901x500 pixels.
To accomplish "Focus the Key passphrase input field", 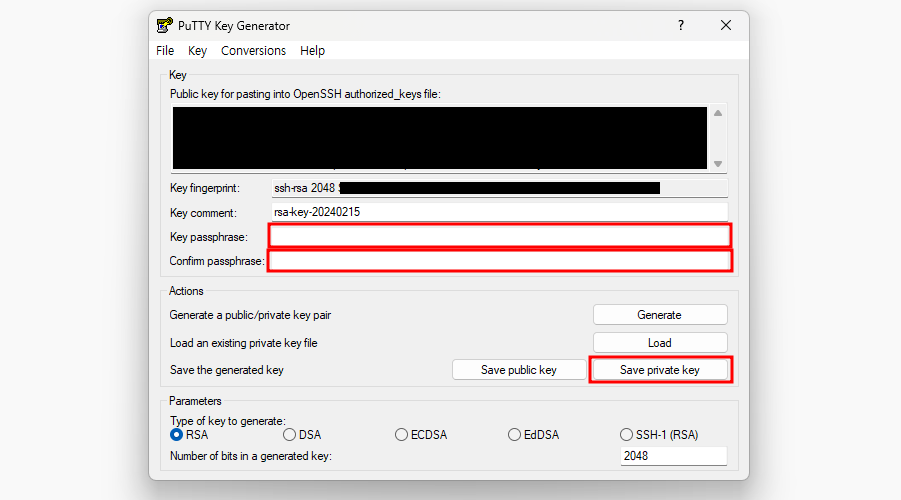I will (499, 236).
